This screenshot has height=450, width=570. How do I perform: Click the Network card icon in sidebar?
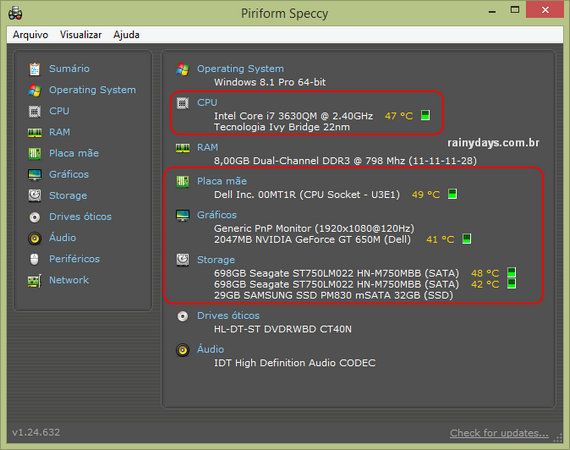pyautogui.click(x=35, y=280)
